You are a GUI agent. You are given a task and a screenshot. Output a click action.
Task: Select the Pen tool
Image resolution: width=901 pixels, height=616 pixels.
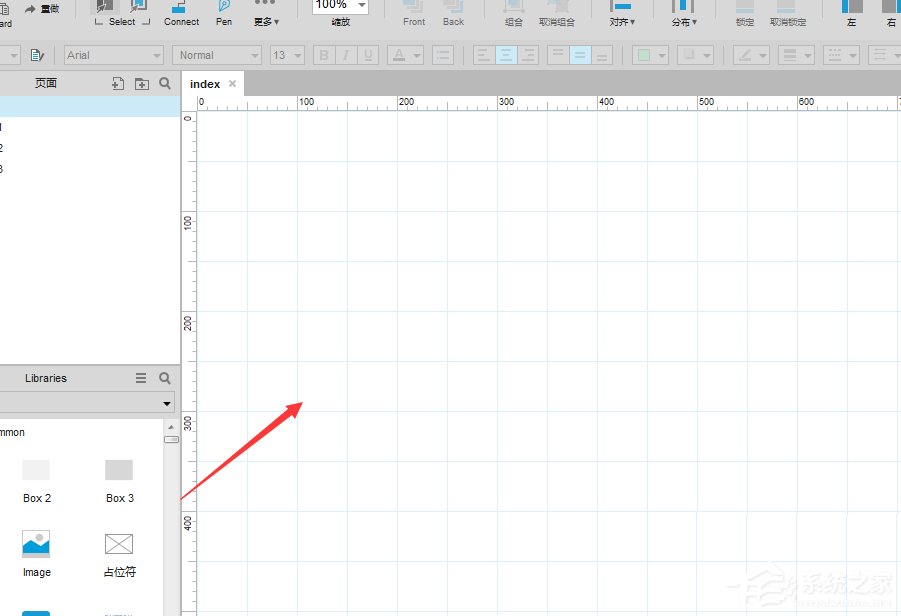click(224, 13)
